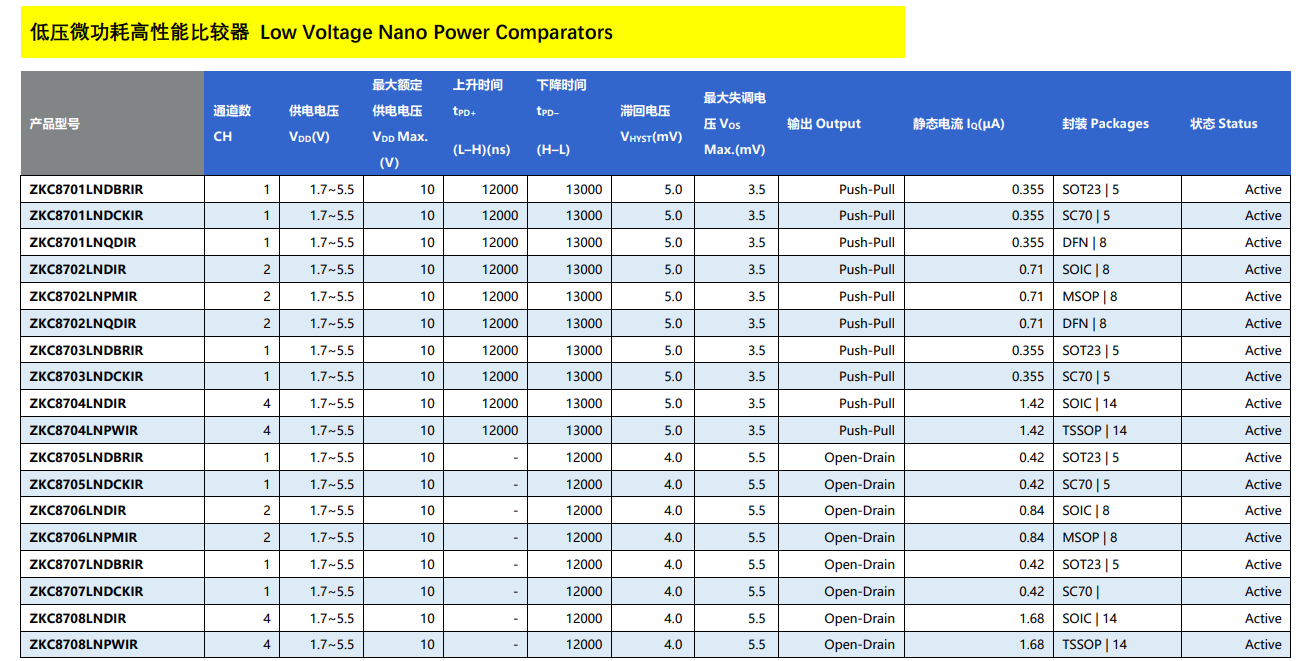Screen dimensions: 1312x661
Task: Click part number ZKC8701LNDBRIR
Action: point(87,189)
